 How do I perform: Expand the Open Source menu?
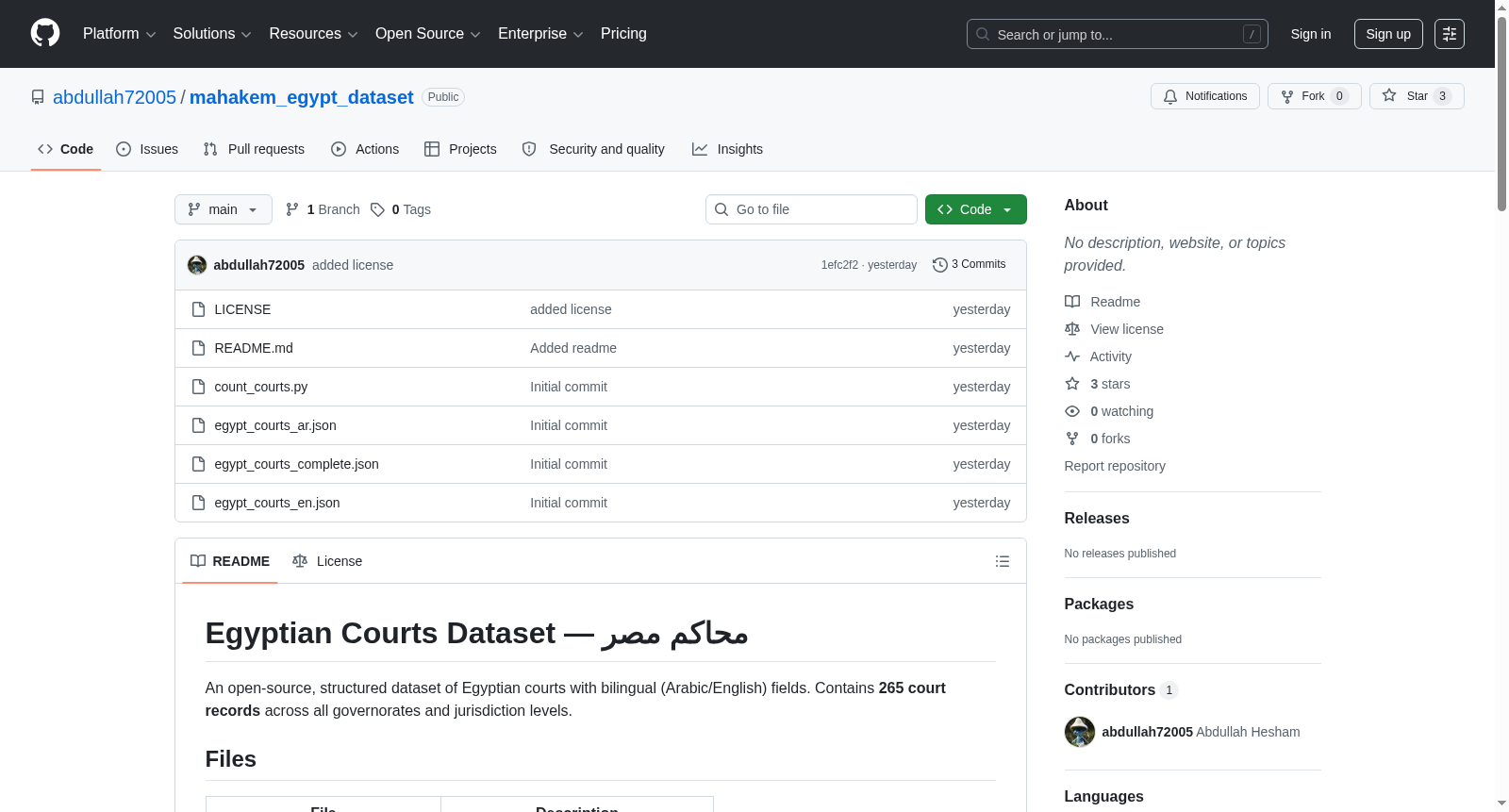tap(428, 34)
